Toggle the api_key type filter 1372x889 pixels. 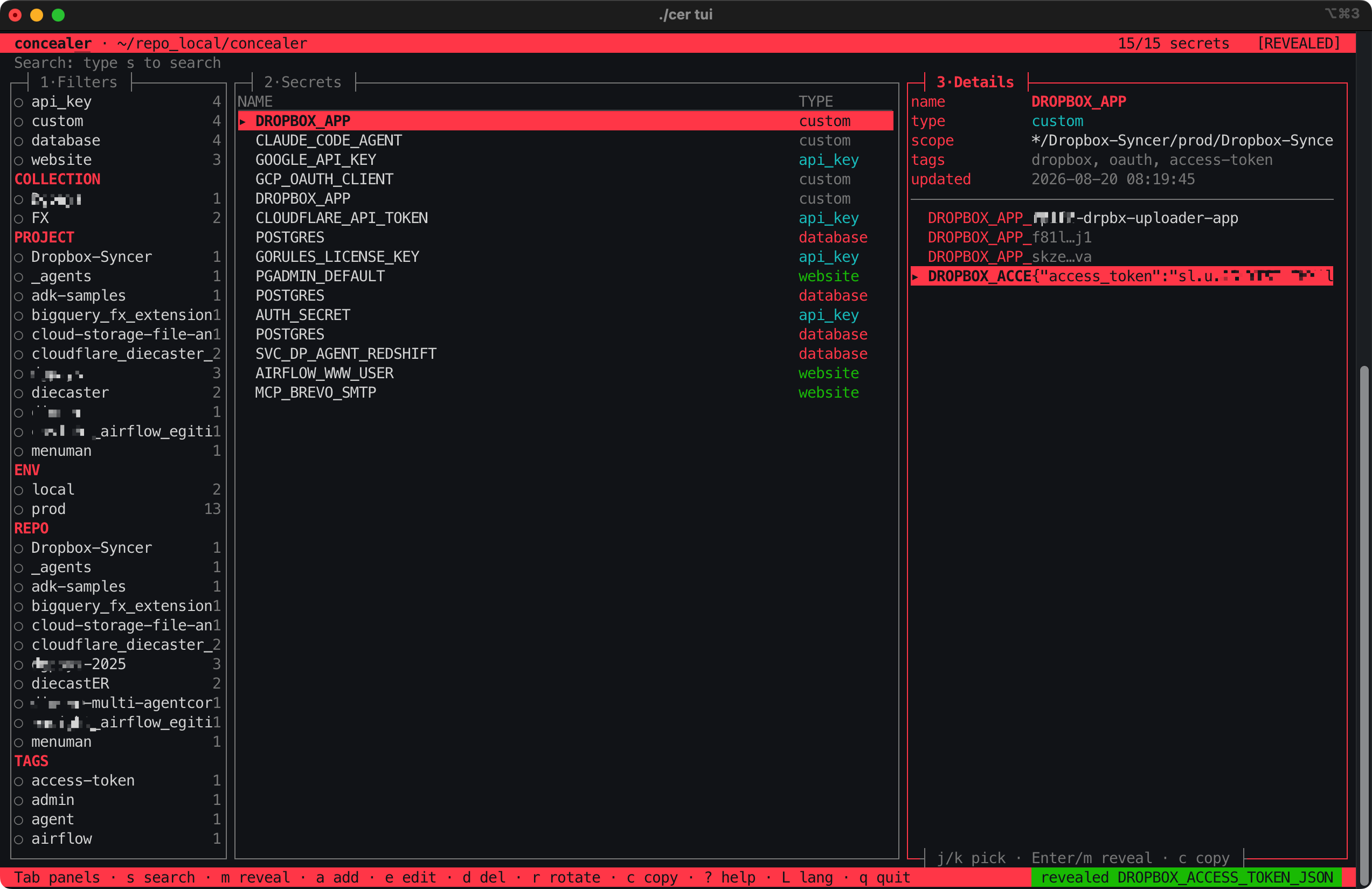point(117,102)
